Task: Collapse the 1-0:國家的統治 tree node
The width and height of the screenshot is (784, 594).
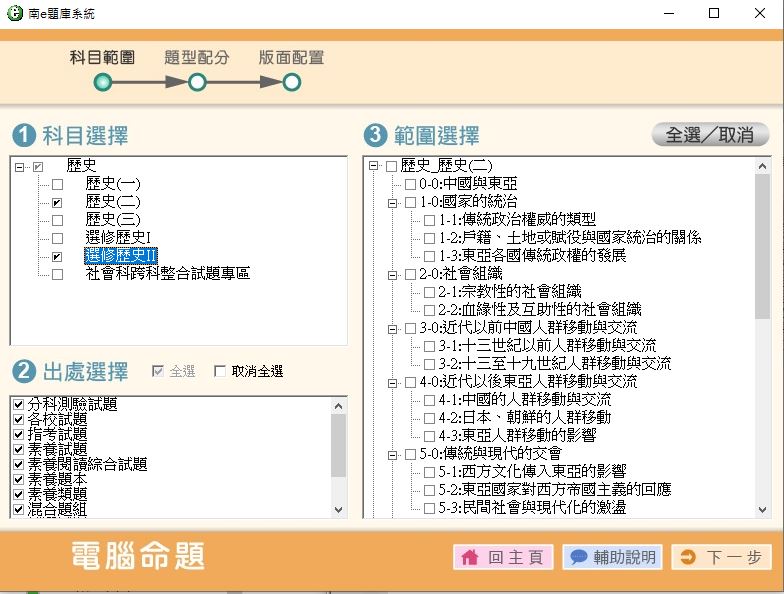Action: pyautogui.click(x=393, y=202)
